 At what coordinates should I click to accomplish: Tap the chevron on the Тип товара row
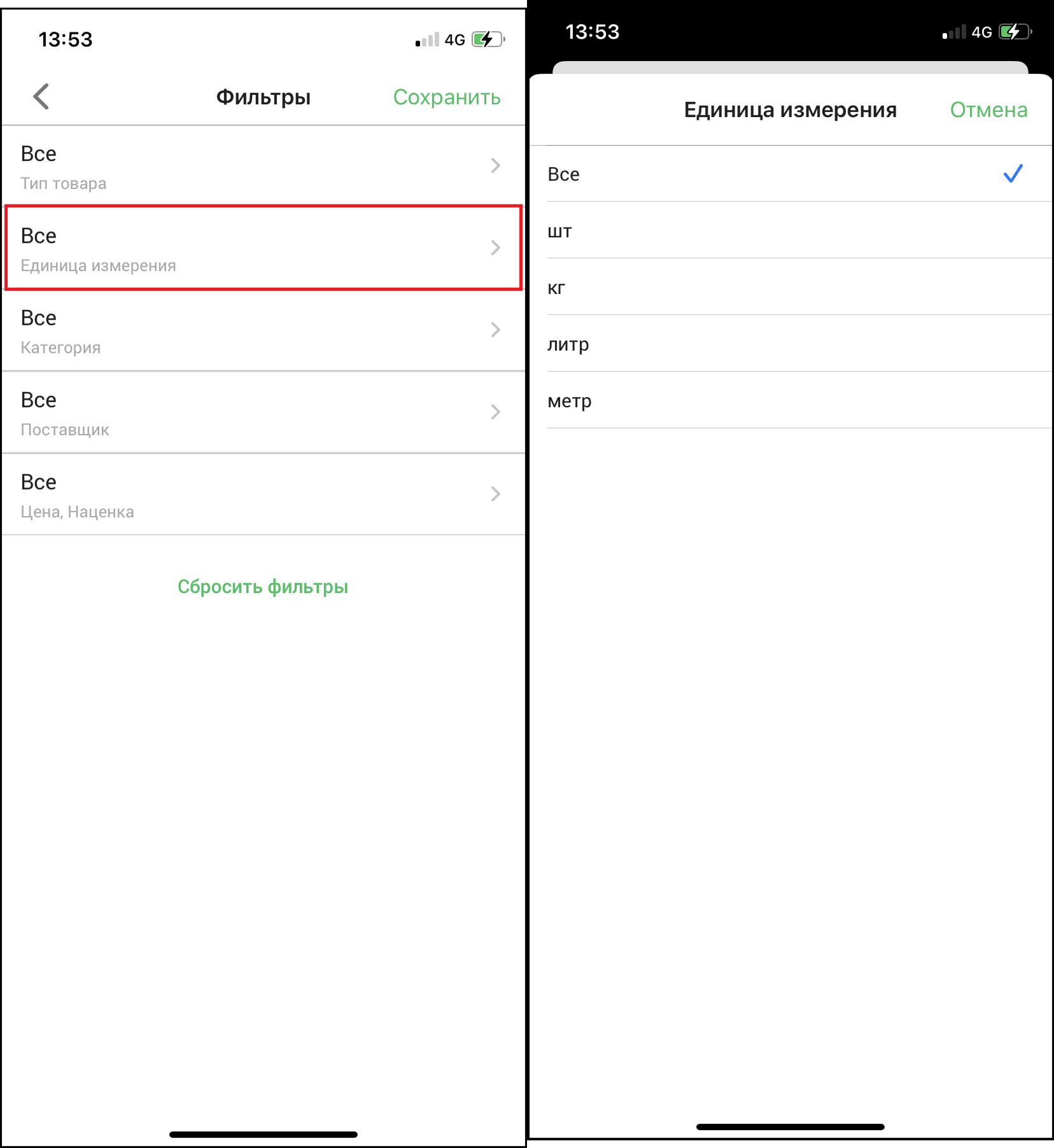coord(496,165)
